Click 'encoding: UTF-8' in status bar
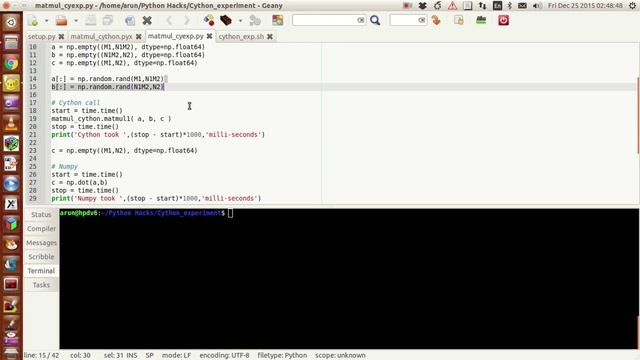This screenshot has height=360, width=640. [x=224, y=355]
